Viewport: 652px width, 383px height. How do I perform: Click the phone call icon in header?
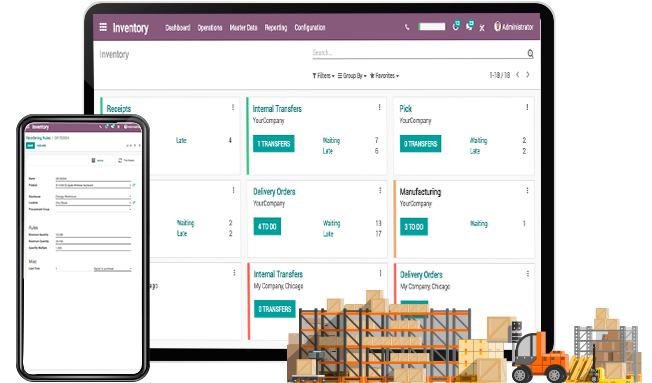pos(407,27)
